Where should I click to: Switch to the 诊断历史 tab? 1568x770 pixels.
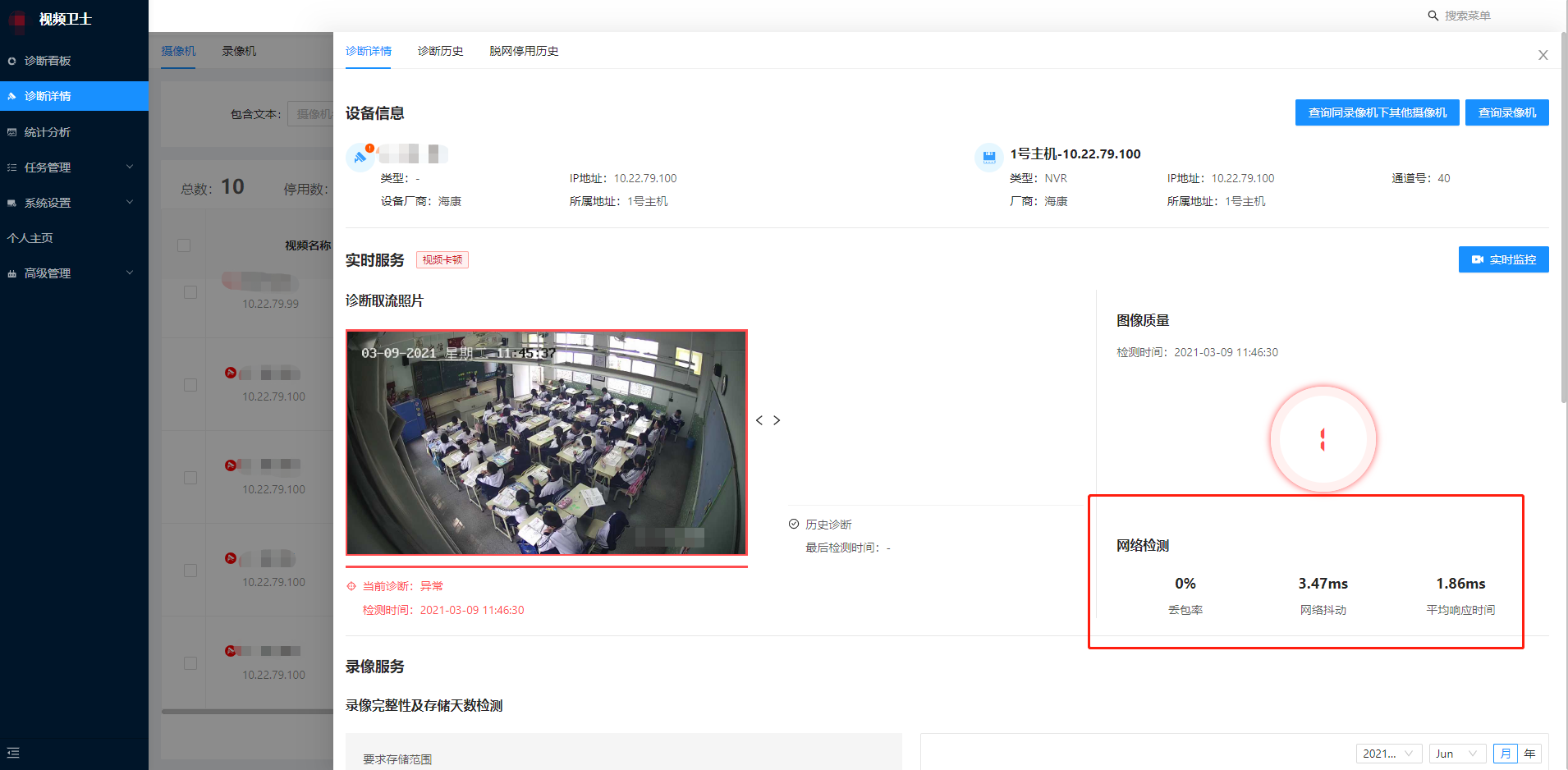pyautogui.click(x=440, y=51)
